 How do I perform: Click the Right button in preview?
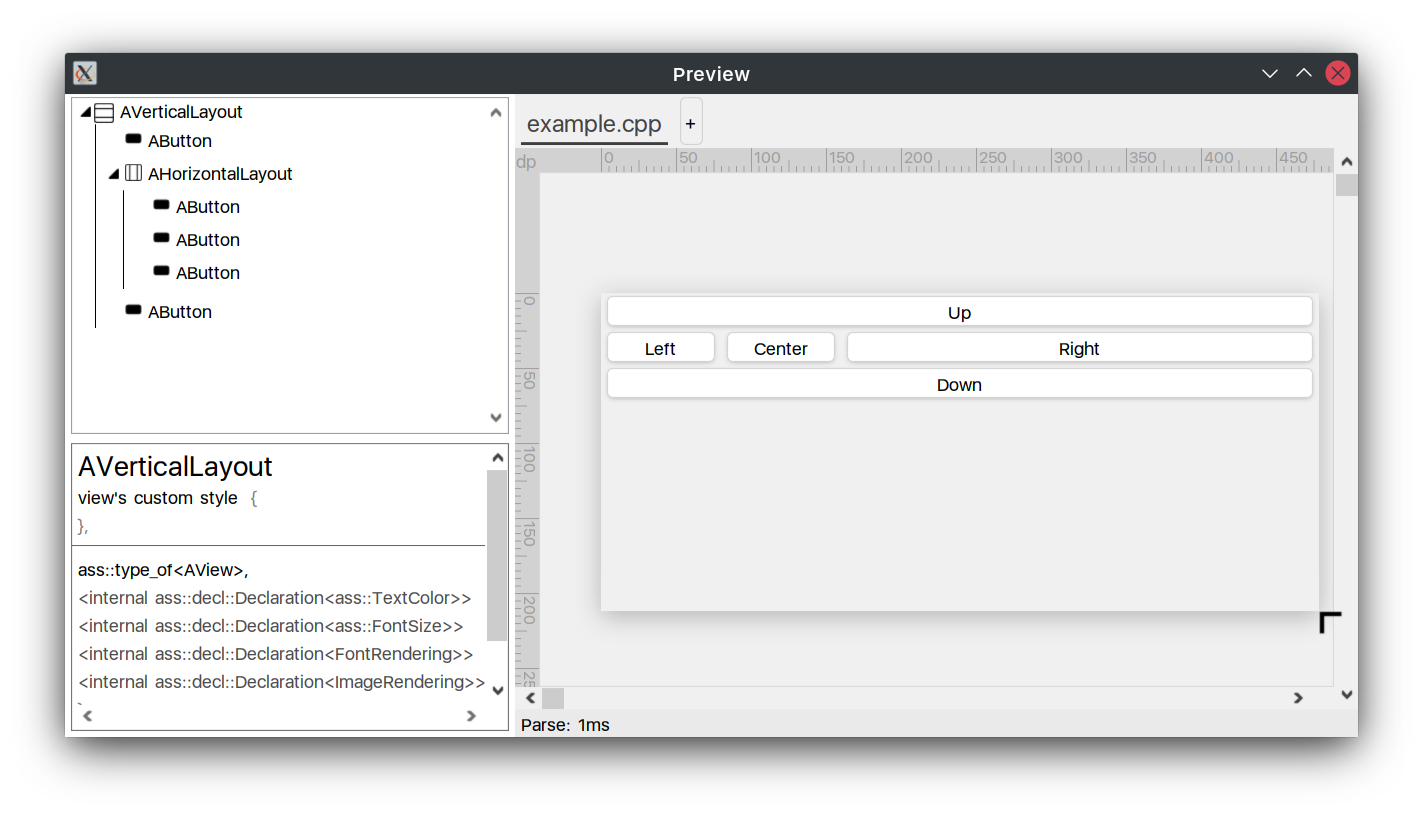[x=1079, y=348]
